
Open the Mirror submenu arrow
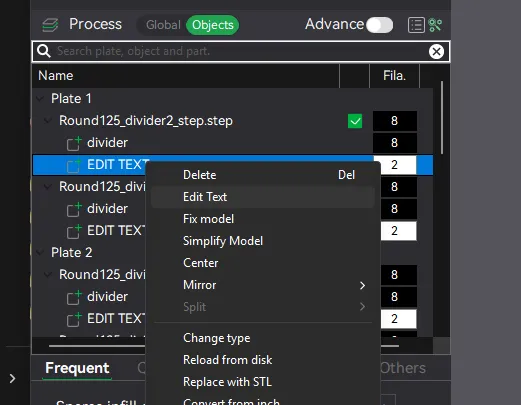coord(362,285)
